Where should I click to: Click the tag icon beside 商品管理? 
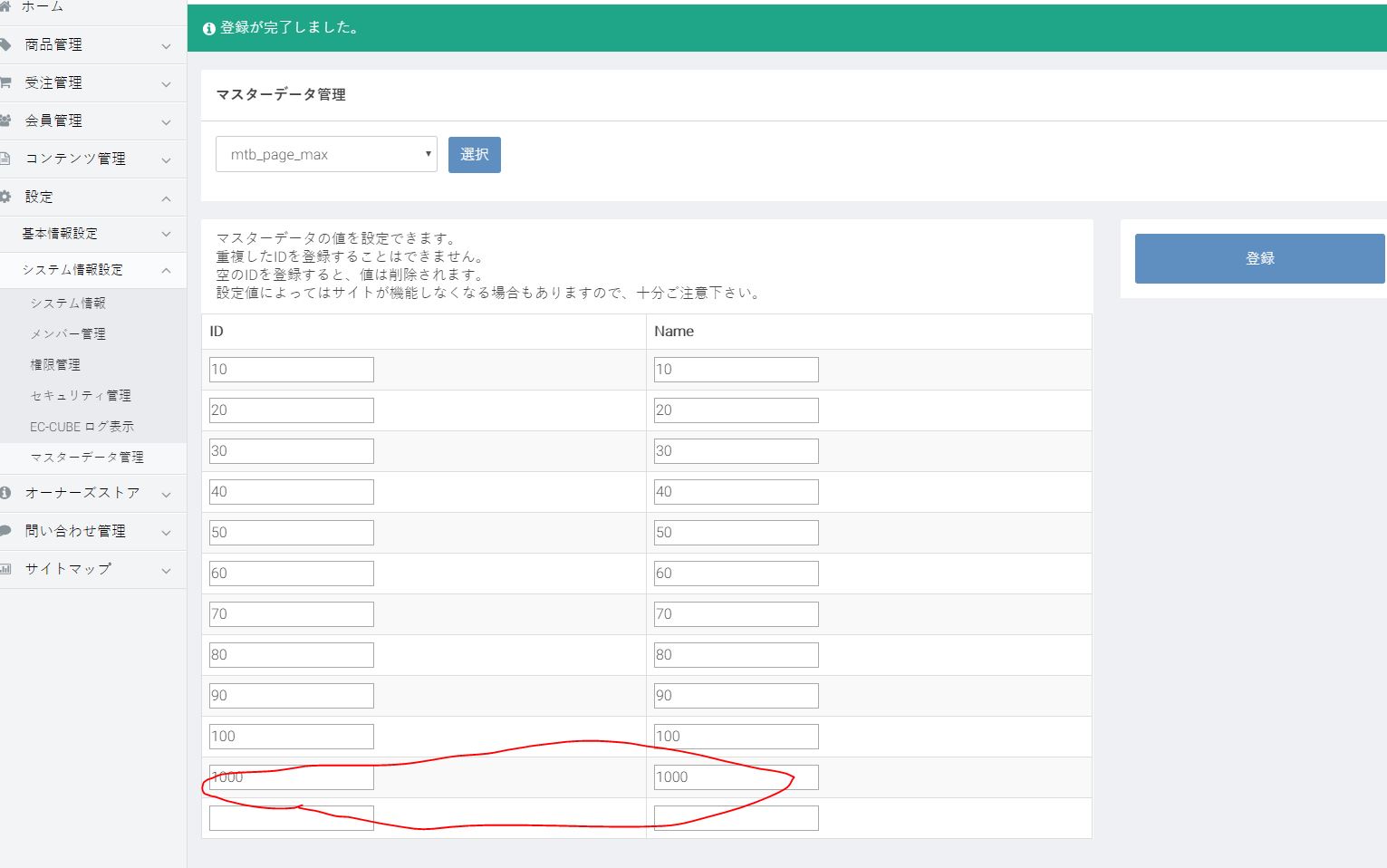click(x=5, y=44)
